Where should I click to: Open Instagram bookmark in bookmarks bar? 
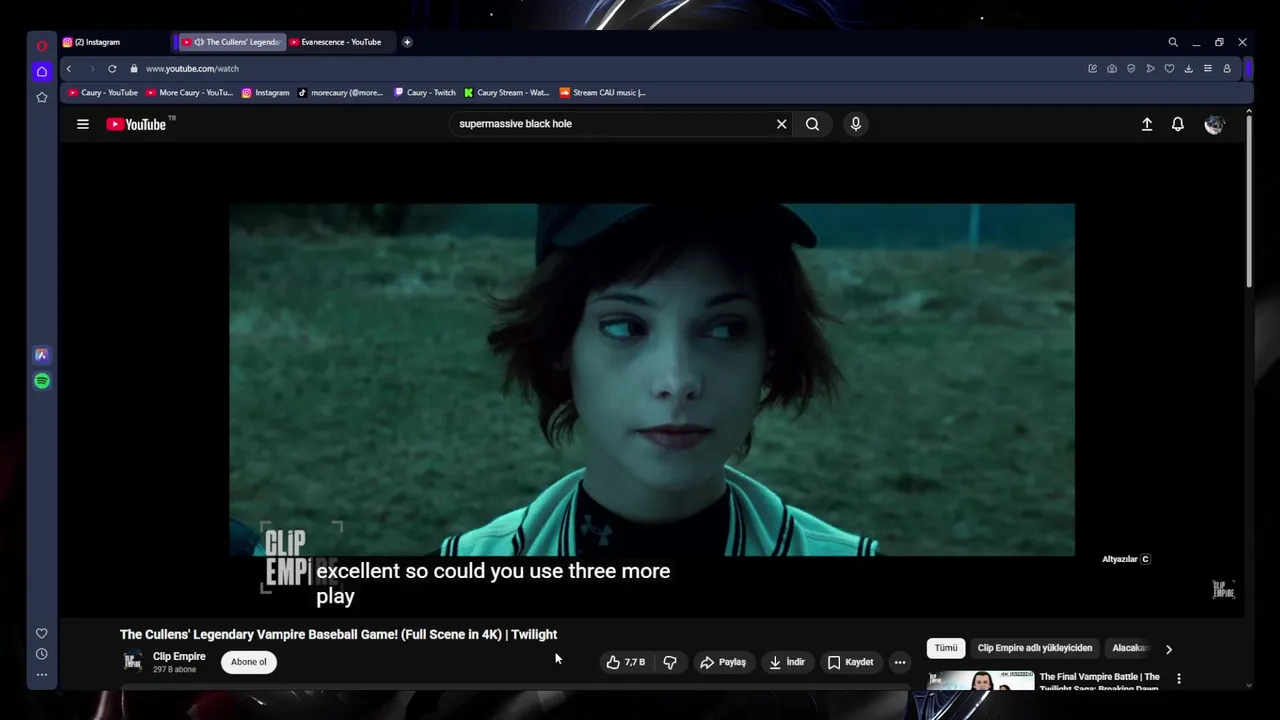click(266, 93)
